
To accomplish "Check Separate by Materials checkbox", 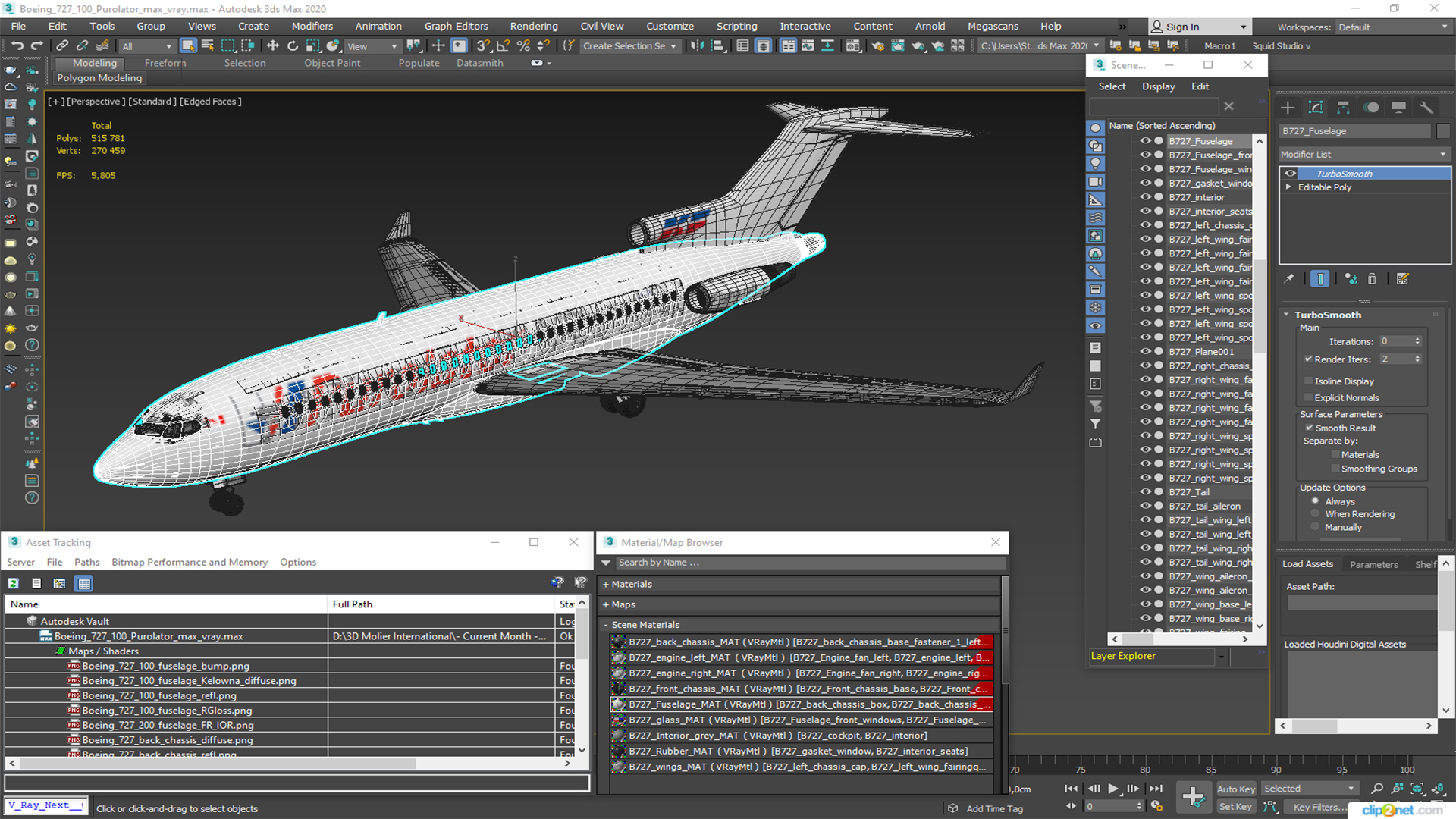I will coord(1335,455).
